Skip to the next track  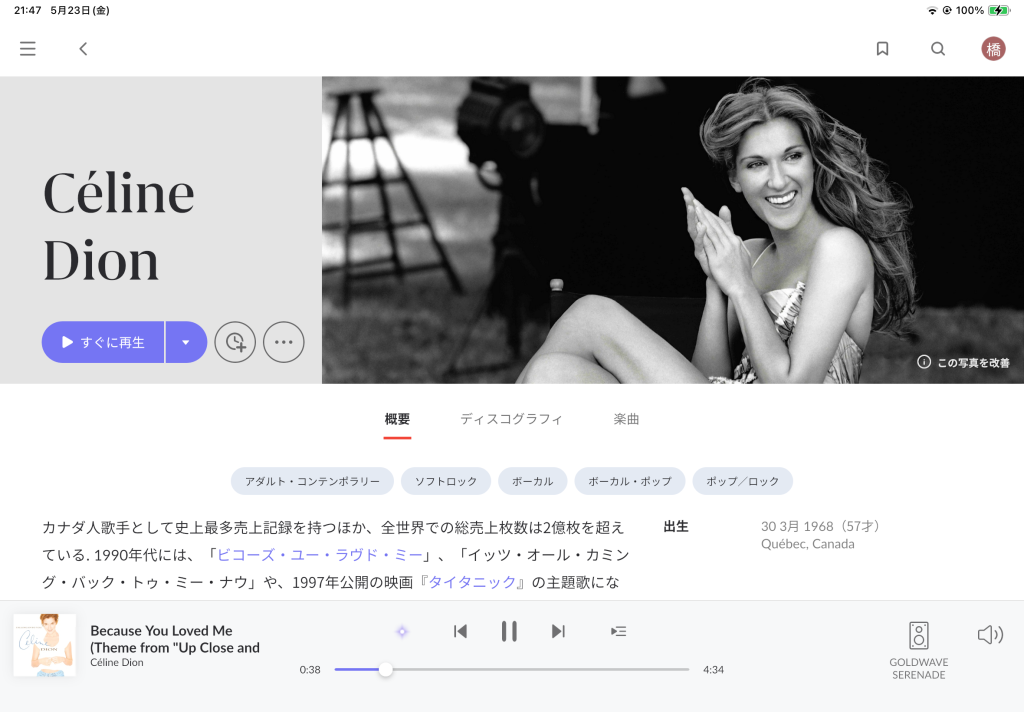(558, 632)
